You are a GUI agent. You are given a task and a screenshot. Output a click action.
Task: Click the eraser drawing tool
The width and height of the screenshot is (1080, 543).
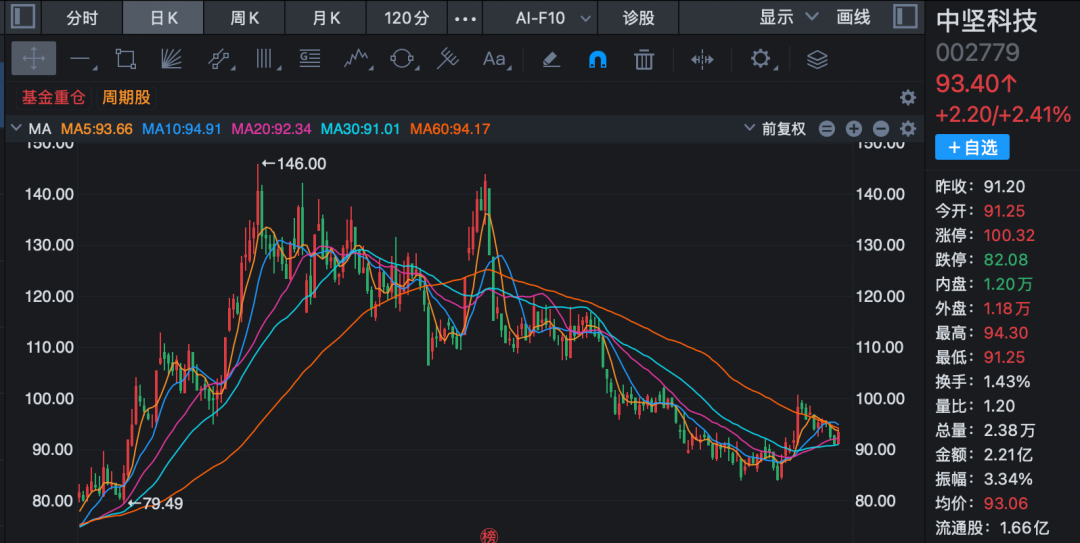coord(551,59)
